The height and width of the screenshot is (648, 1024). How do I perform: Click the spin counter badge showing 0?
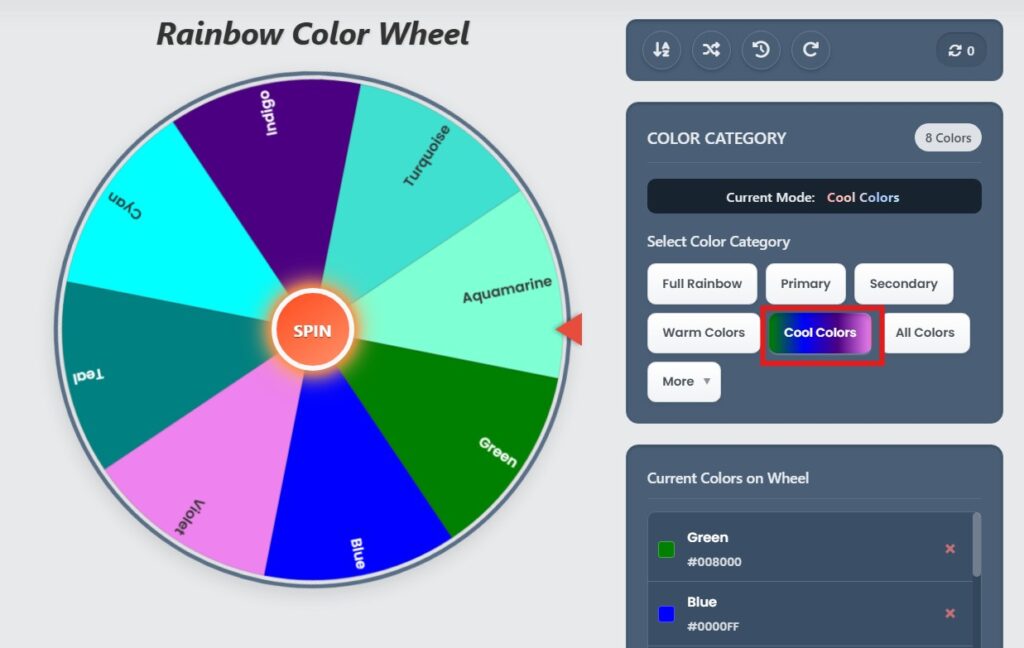pos(959,49)
